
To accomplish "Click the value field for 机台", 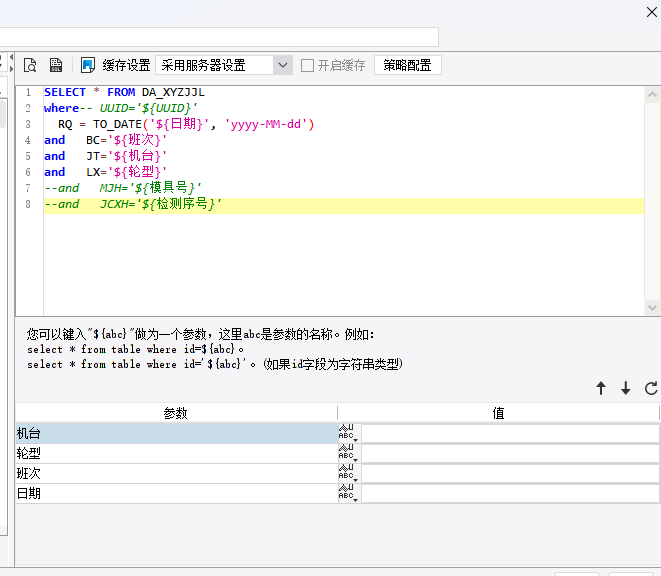I will click(509, 433).
